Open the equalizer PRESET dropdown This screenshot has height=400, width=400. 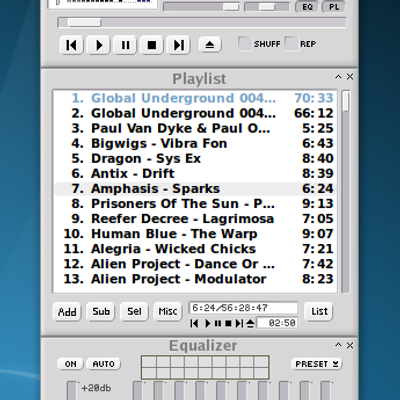pos(317,364)
